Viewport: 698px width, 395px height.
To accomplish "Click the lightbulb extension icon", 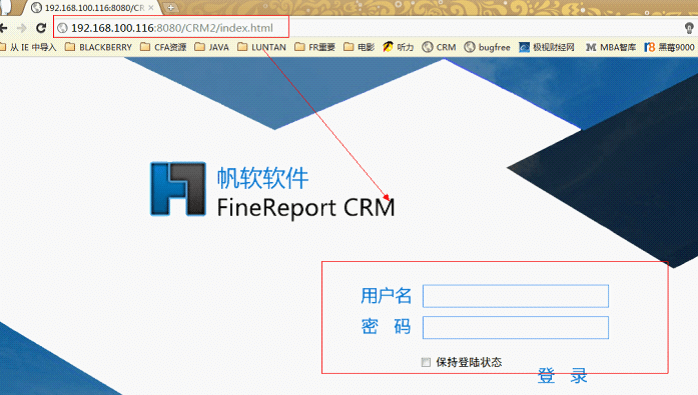I will pos(689,28).
